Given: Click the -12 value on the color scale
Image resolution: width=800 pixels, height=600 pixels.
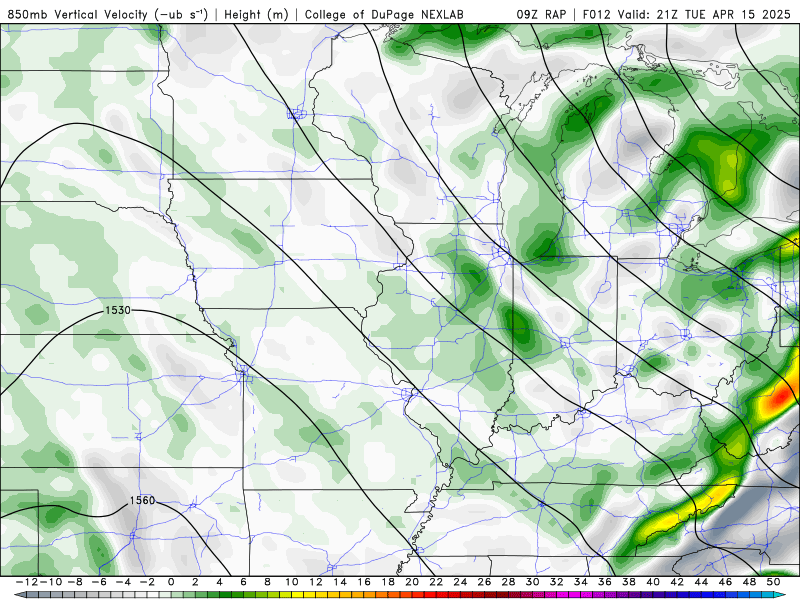Looking at the screenshot, I should pos(28,582).
